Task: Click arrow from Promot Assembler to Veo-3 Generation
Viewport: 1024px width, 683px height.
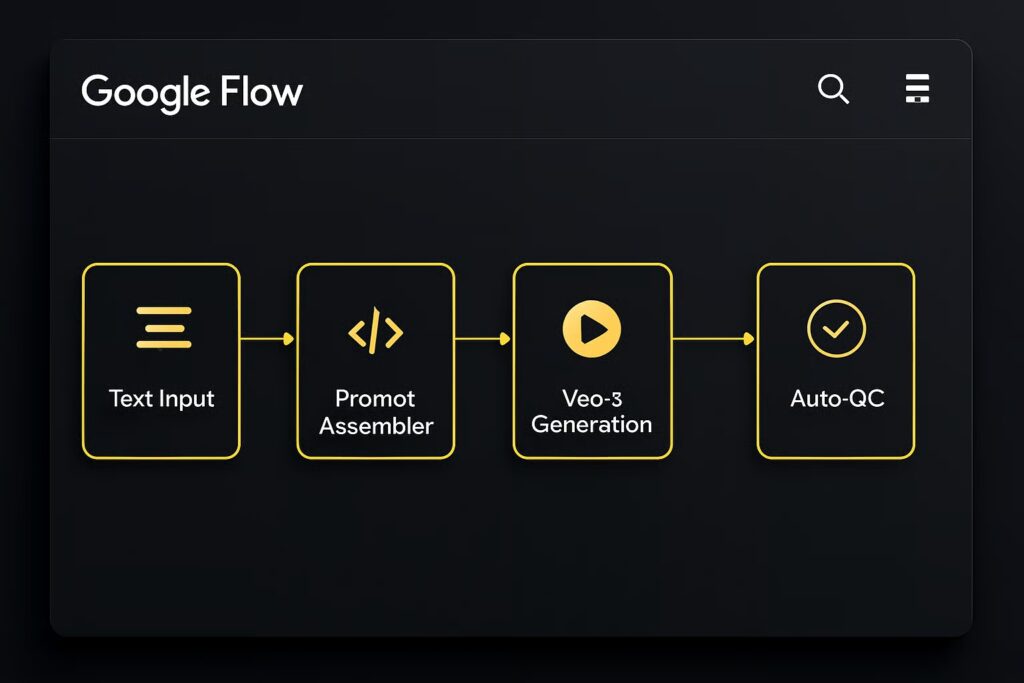Action: [484, 339]
